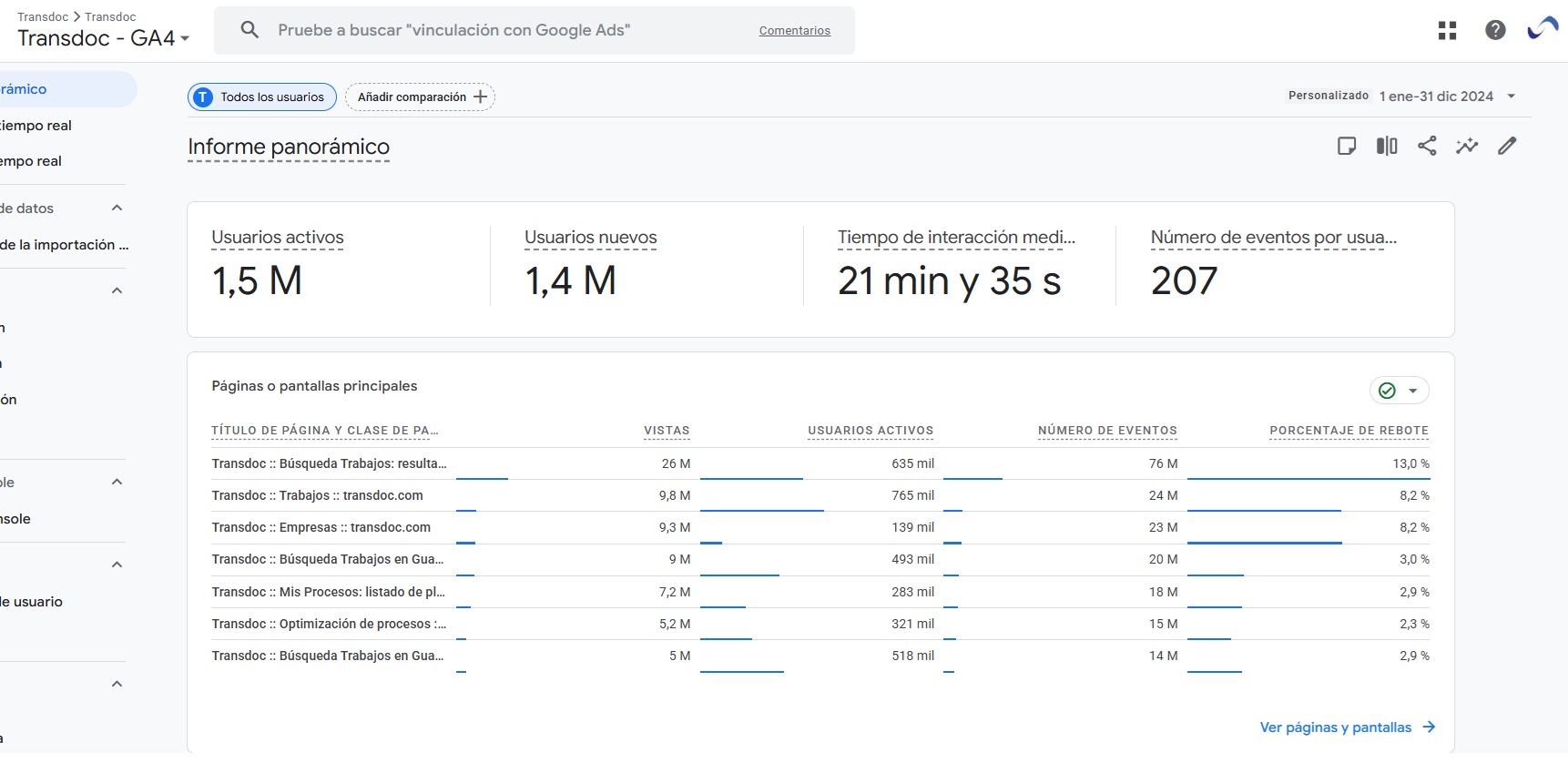Select the 'tiempo real' sidebar item
1568x763 pixels.
[x=36, y=126]
